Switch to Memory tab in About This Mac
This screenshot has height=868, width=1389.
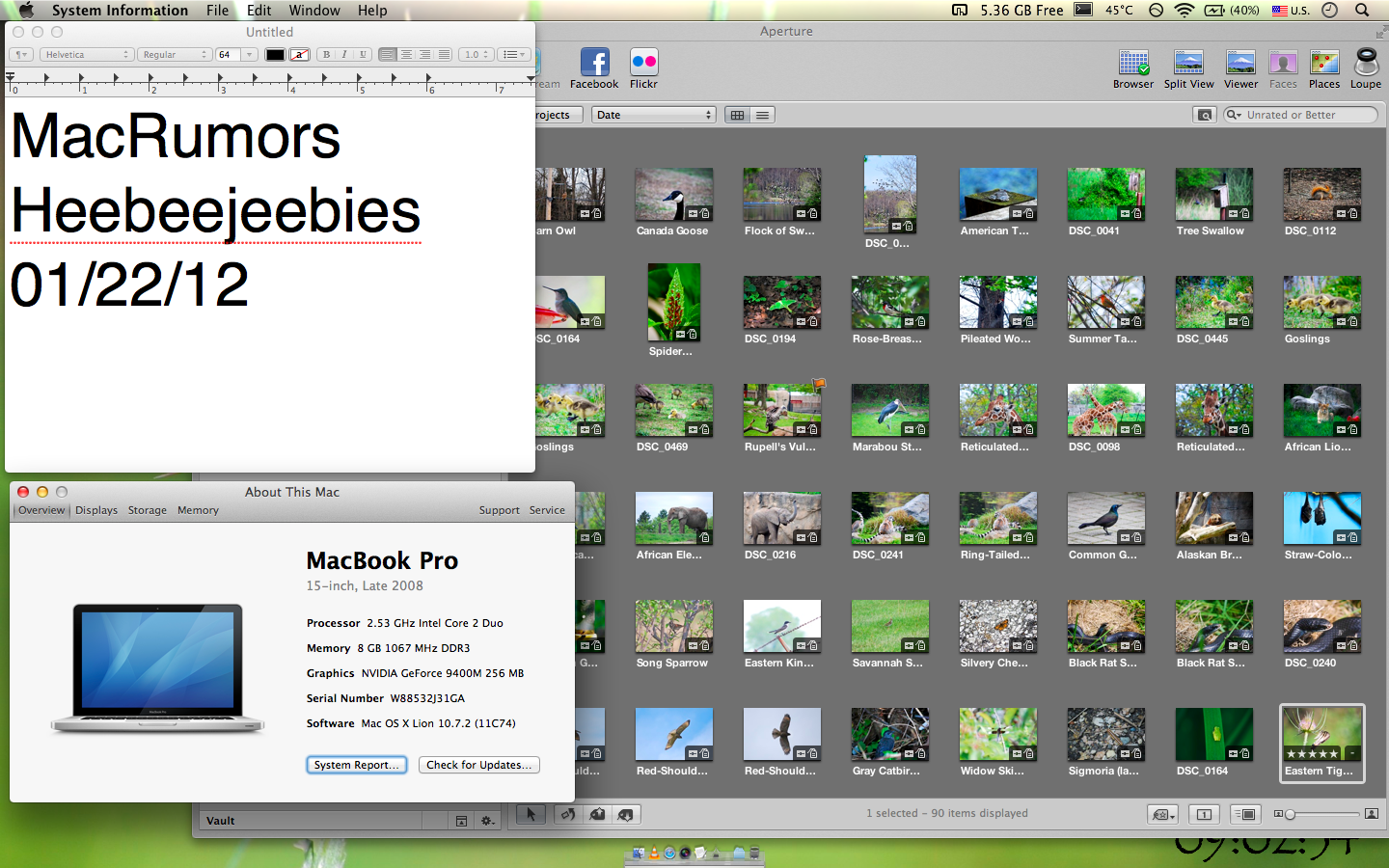coord(198,510)
